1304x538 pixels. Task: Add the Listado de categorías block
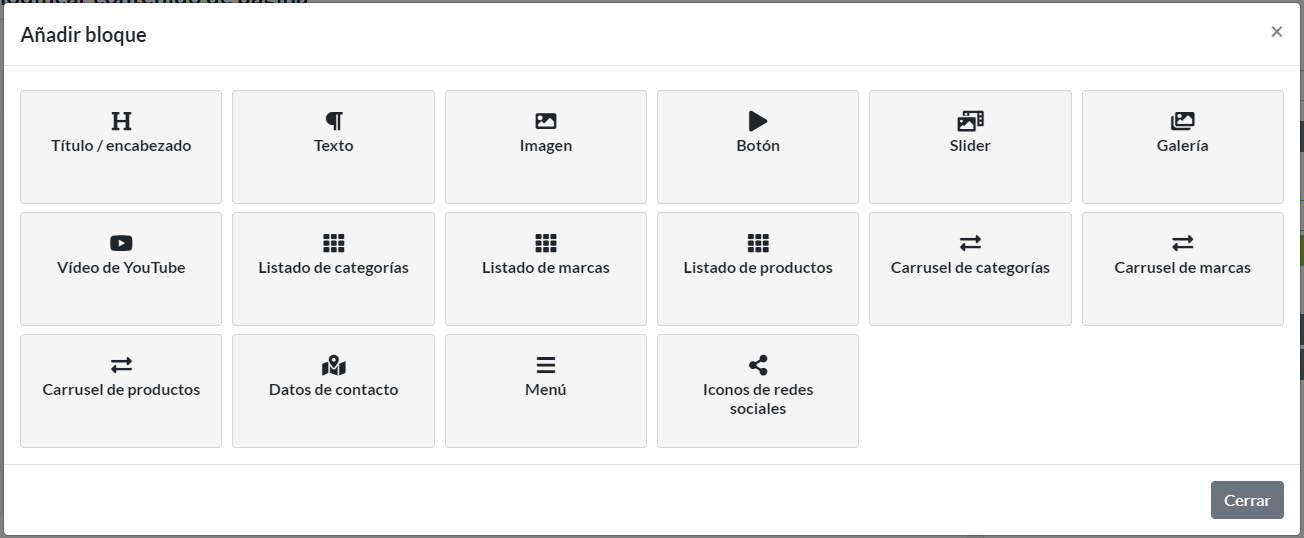click(334, 268)
